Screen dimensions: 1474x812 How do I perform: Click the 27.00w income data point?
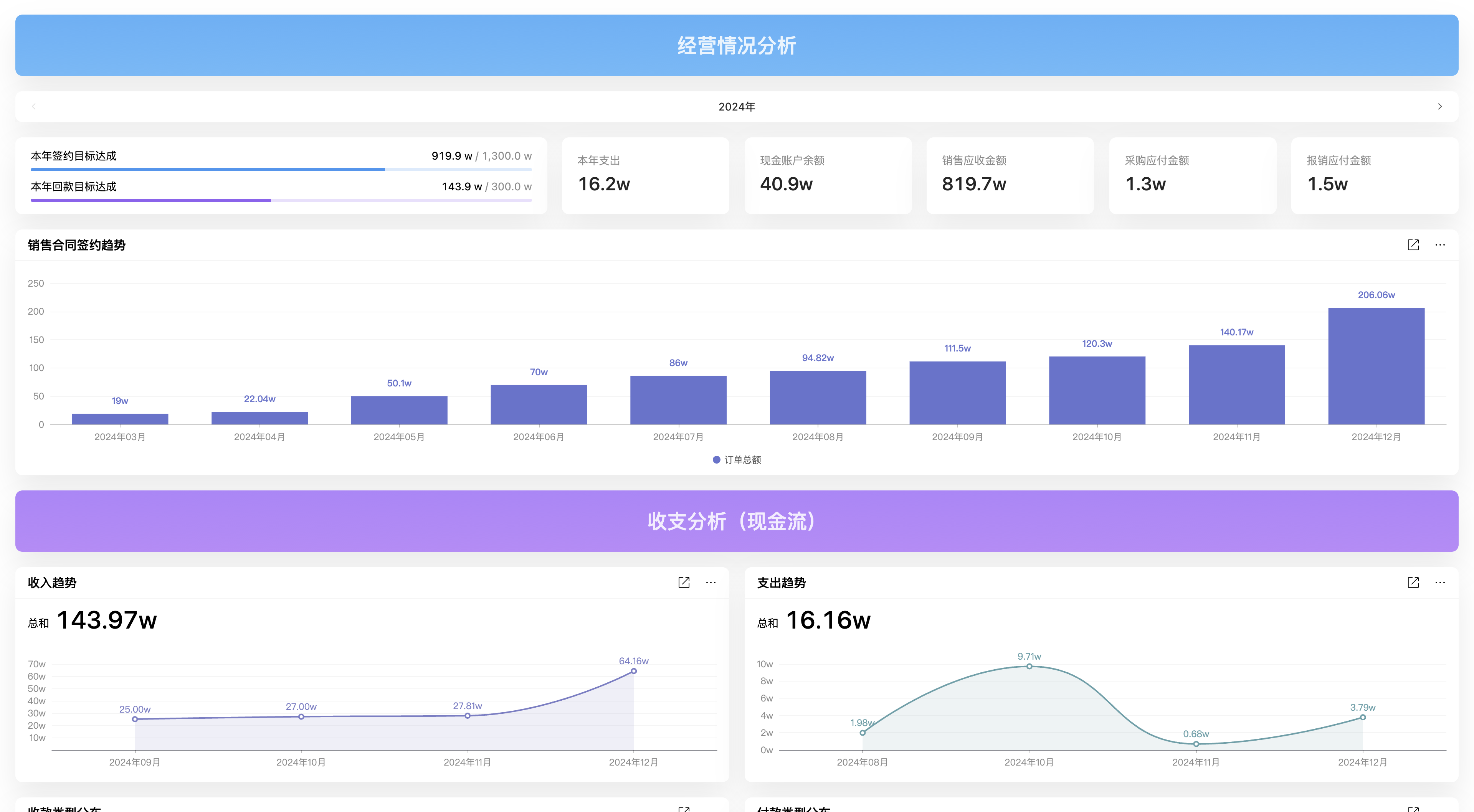[x=301, y=716]
